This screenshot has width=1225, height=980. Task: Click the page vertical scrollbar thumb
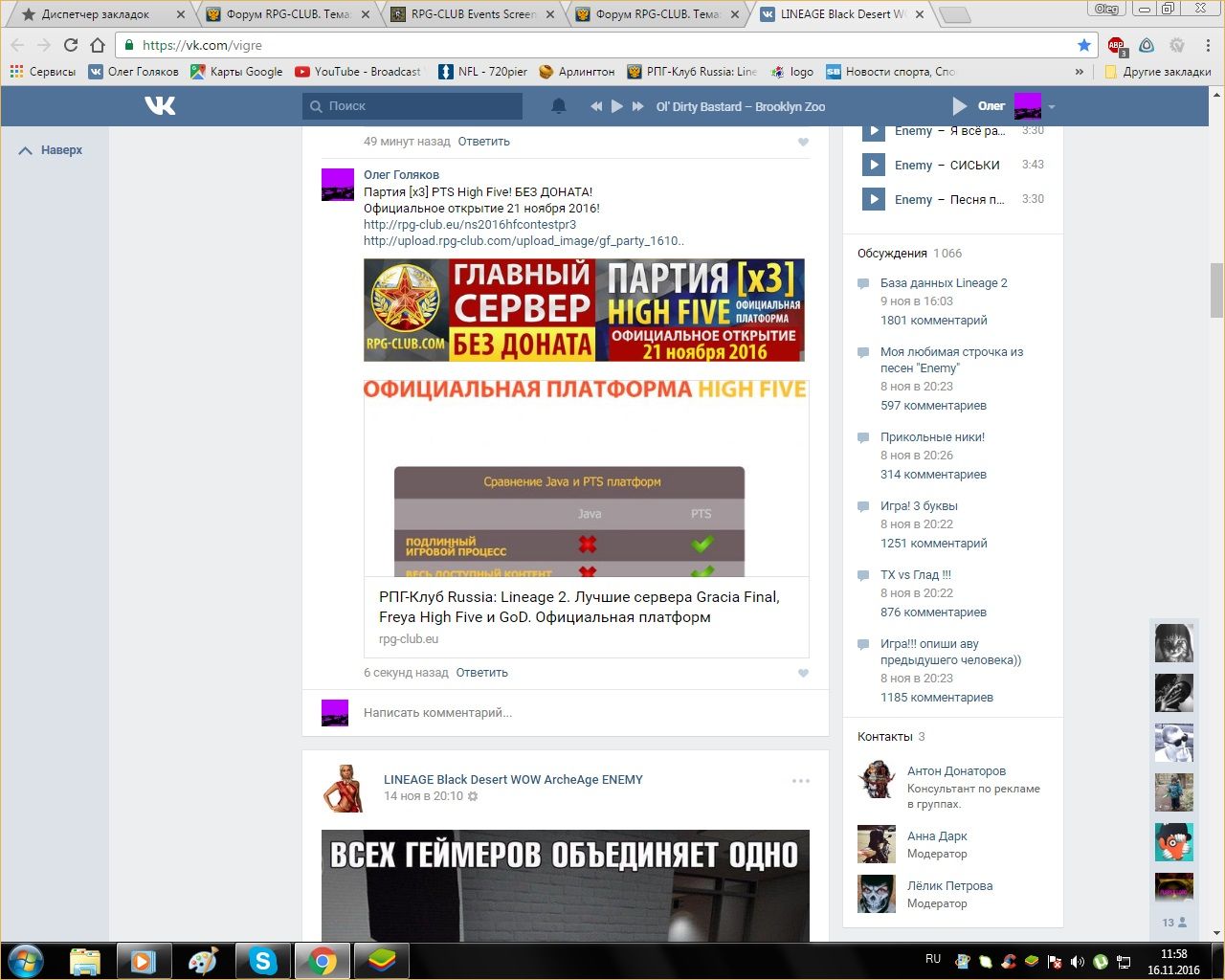coord(1216,290)
